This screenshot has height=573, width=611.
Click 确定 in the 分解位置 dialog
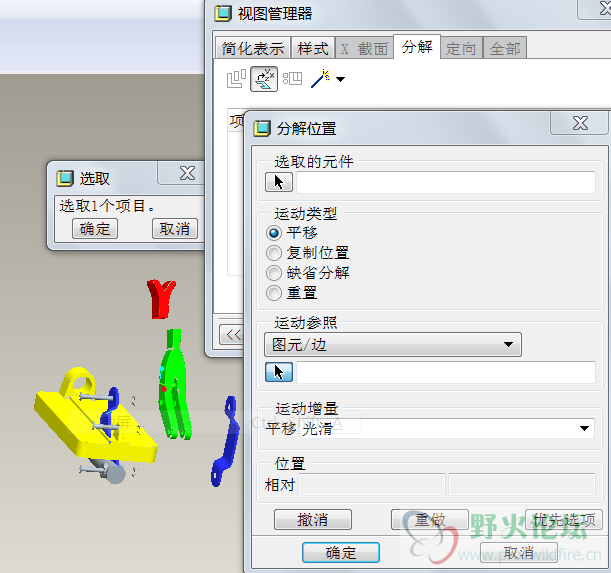pos(341,552)
